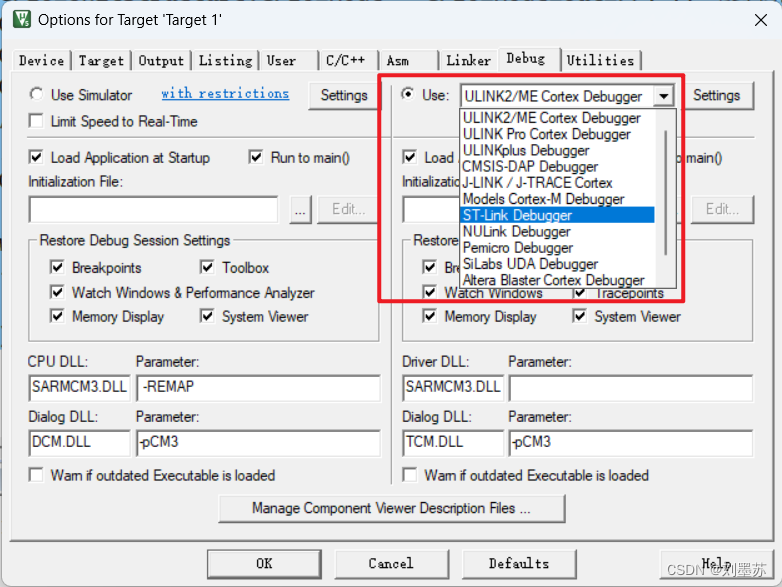This screenshot has width=782, height=587.
Task: Choose J-LINK / J-TRACE Cortex
Action: click(557, 183)
